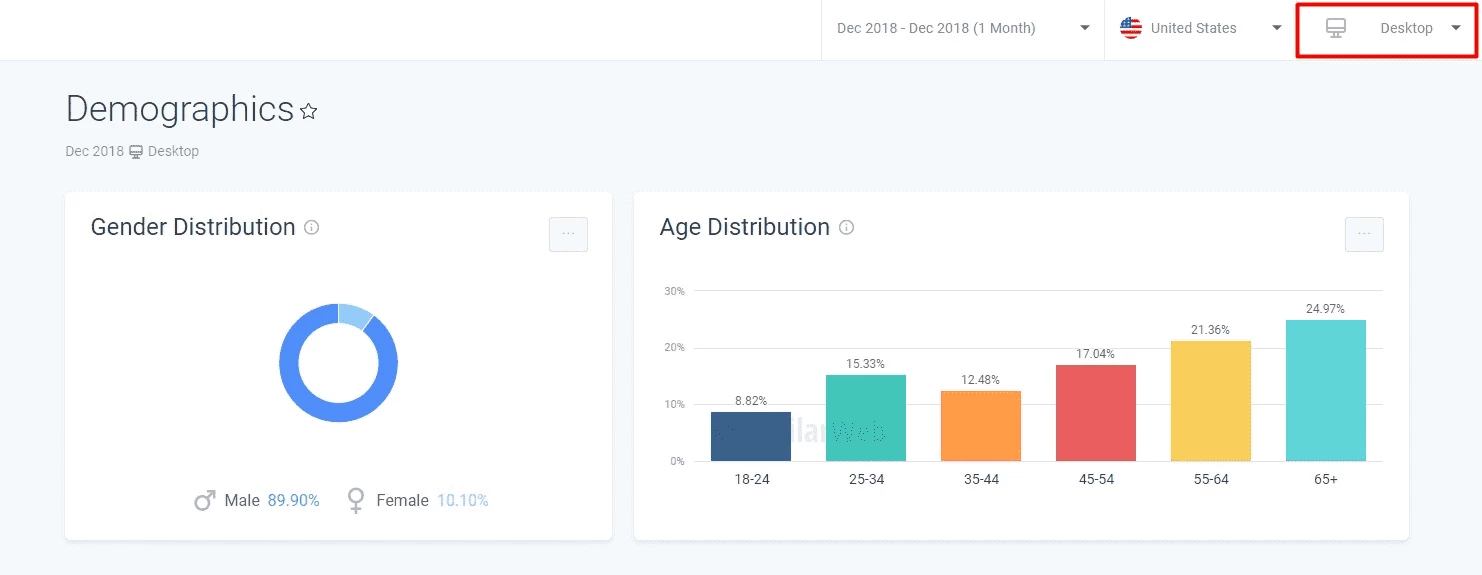Open the Gender Distribution more options button
Viewport: 1482px width, 575px height.
pyautogui.click(x=568, y=234)
